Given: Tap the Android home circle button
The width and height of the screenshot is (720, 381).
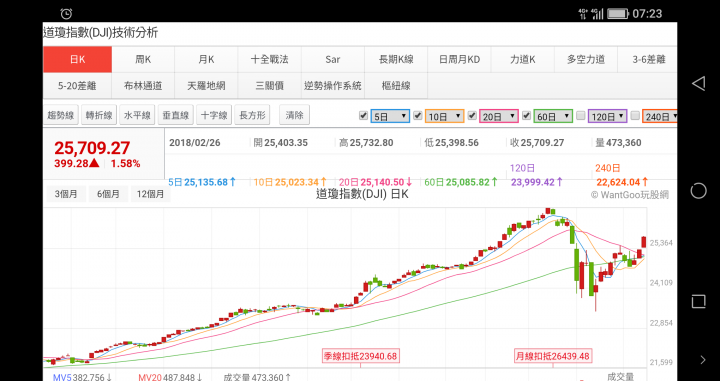Looking at the screenshot, I should coord(698,190).
